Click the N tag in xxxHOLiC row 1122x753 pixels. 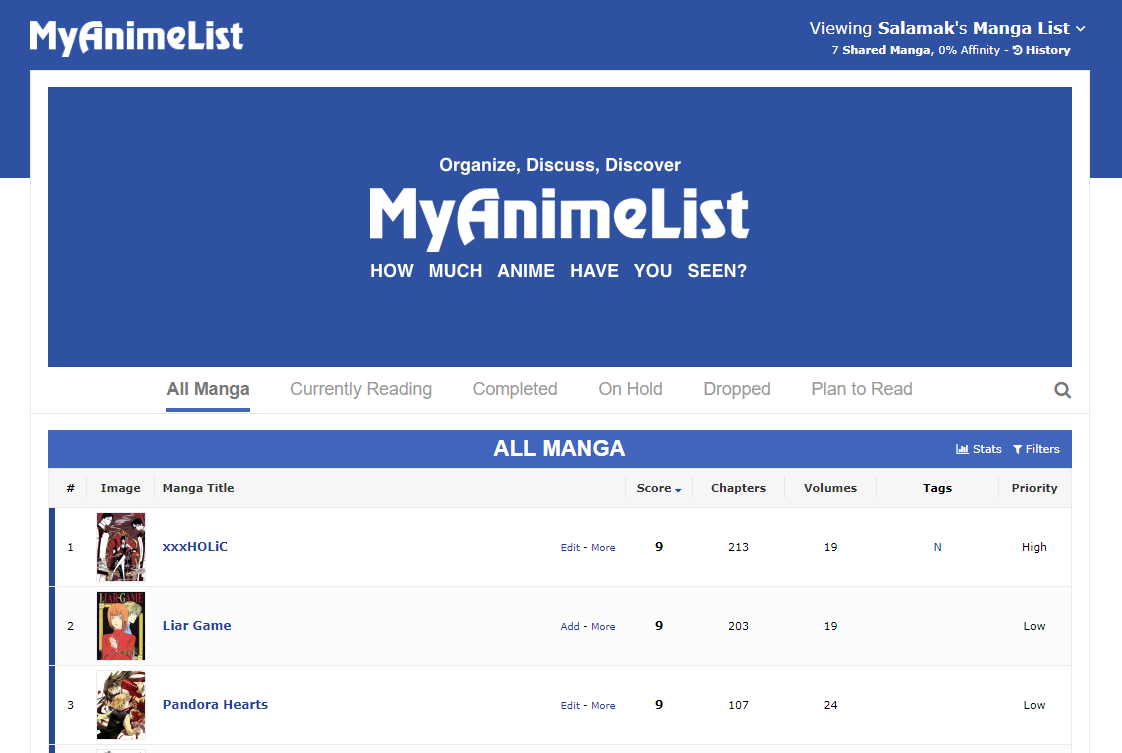click(937, 547)
